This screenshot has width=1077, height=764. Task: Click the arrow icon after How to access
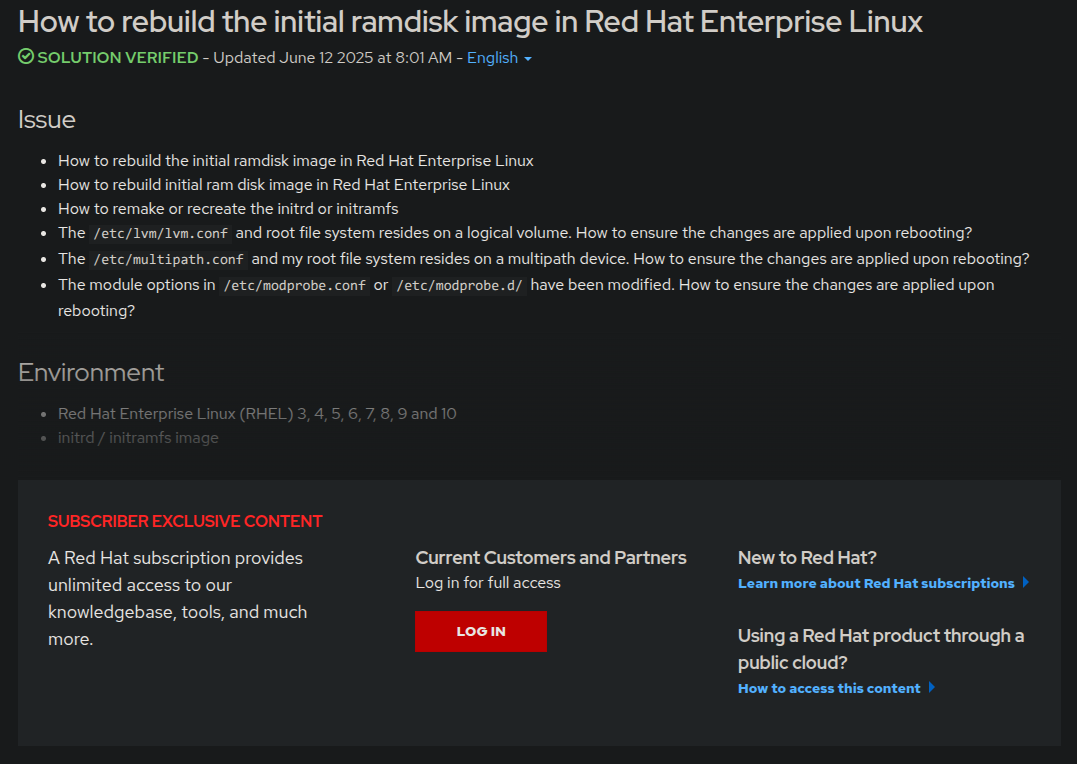(x=932, y=688)
